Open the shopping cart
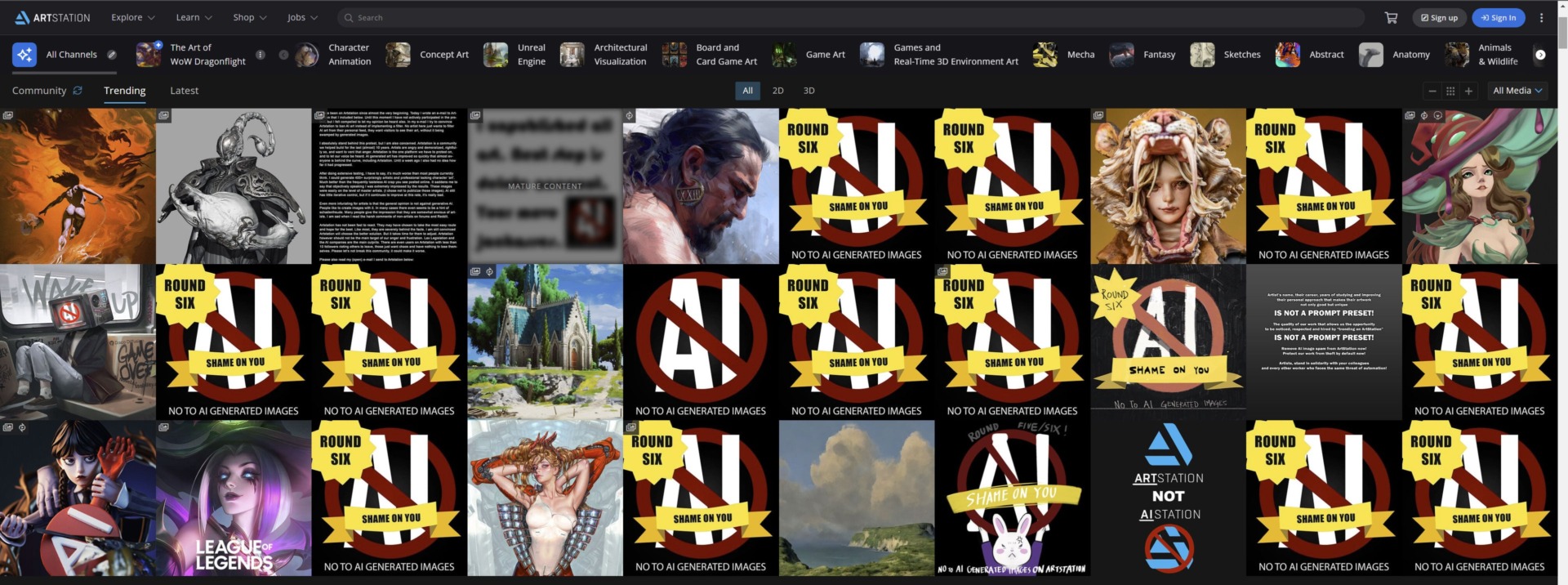 point(1391,17)
